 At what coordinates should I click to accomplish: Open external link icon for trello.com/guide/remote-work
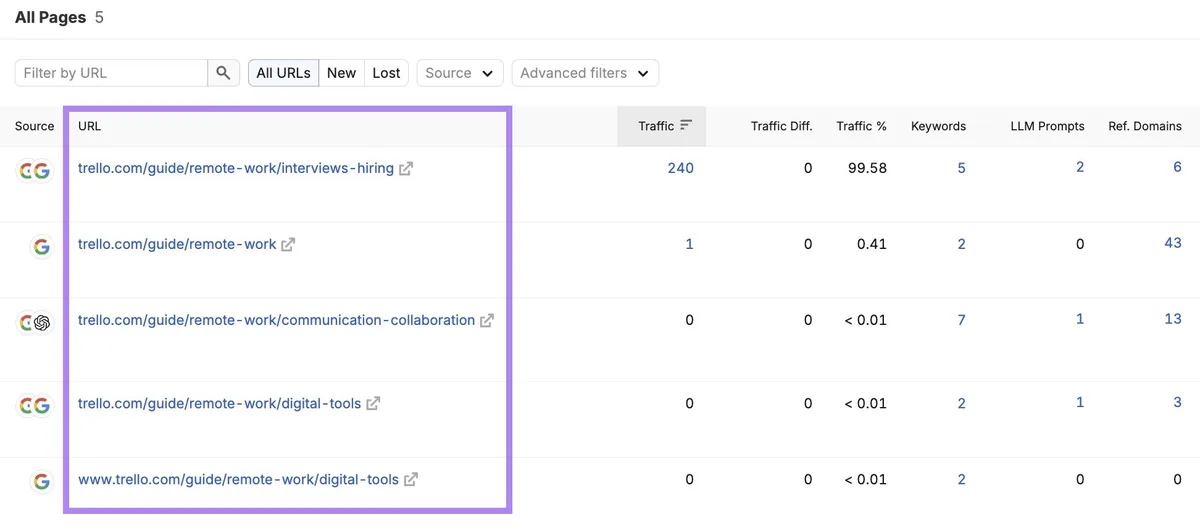[x=288, y=245]
